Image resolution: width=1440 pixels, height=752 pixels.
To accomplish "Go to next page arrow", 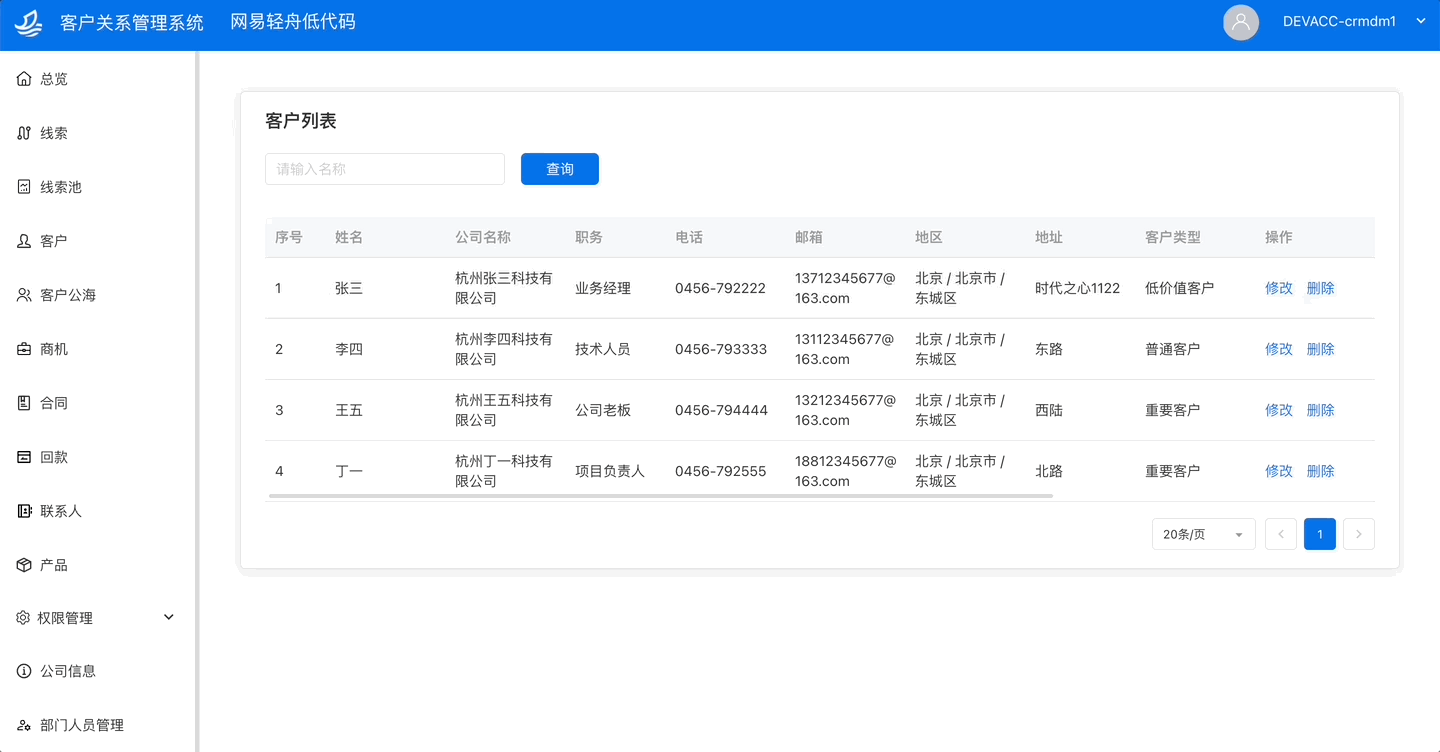I will point(1359,534).
